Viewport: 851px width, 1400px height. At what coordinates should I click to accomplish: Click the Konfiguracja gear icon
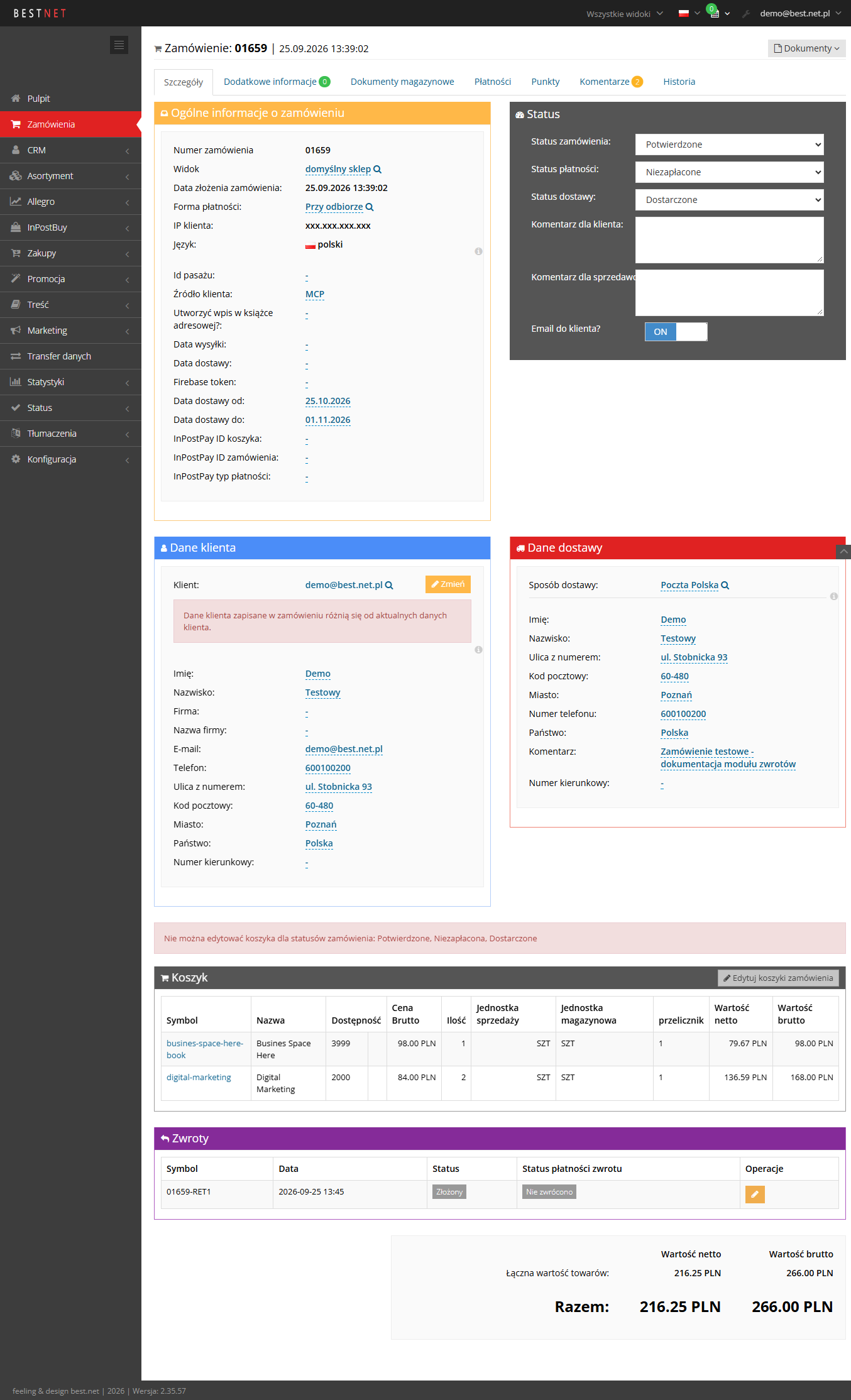pos(16,459)
